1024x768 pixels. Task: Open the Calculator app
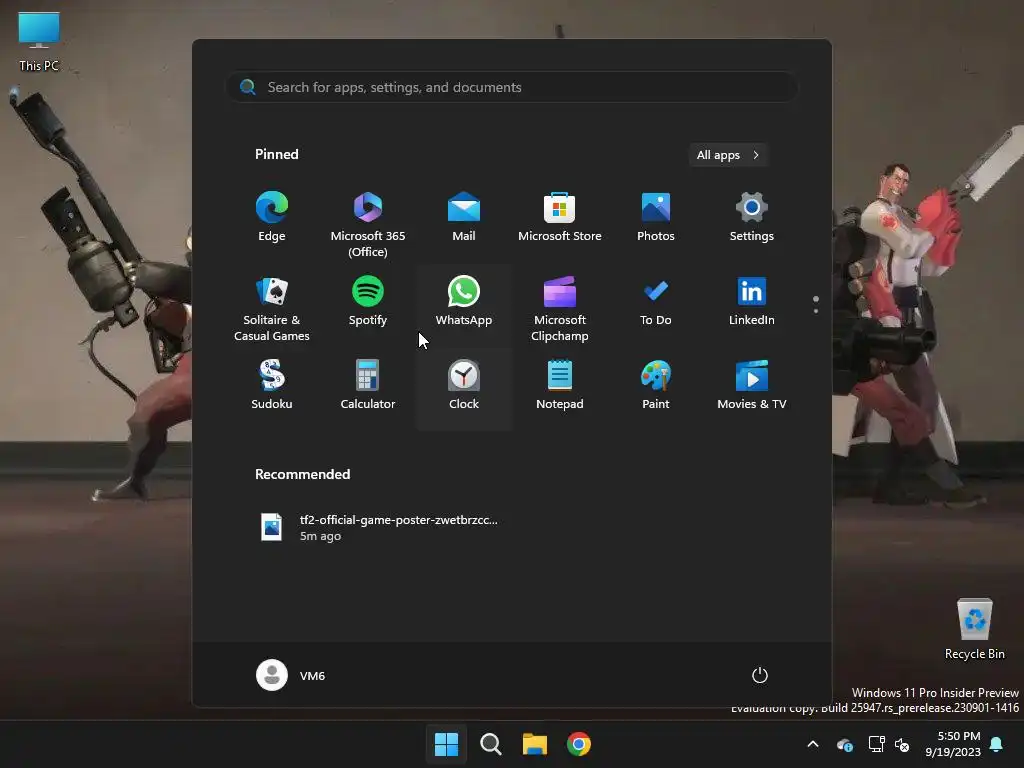(x=368, y=385)
